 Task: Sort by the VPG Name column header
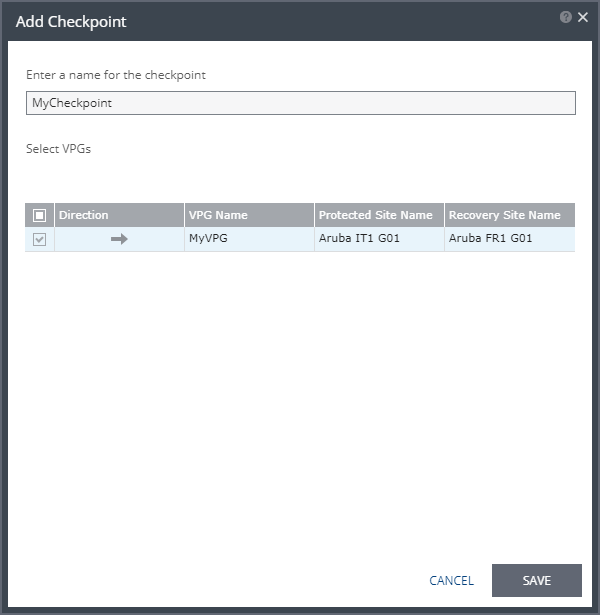pyautogui.click(x=249, y=215)
